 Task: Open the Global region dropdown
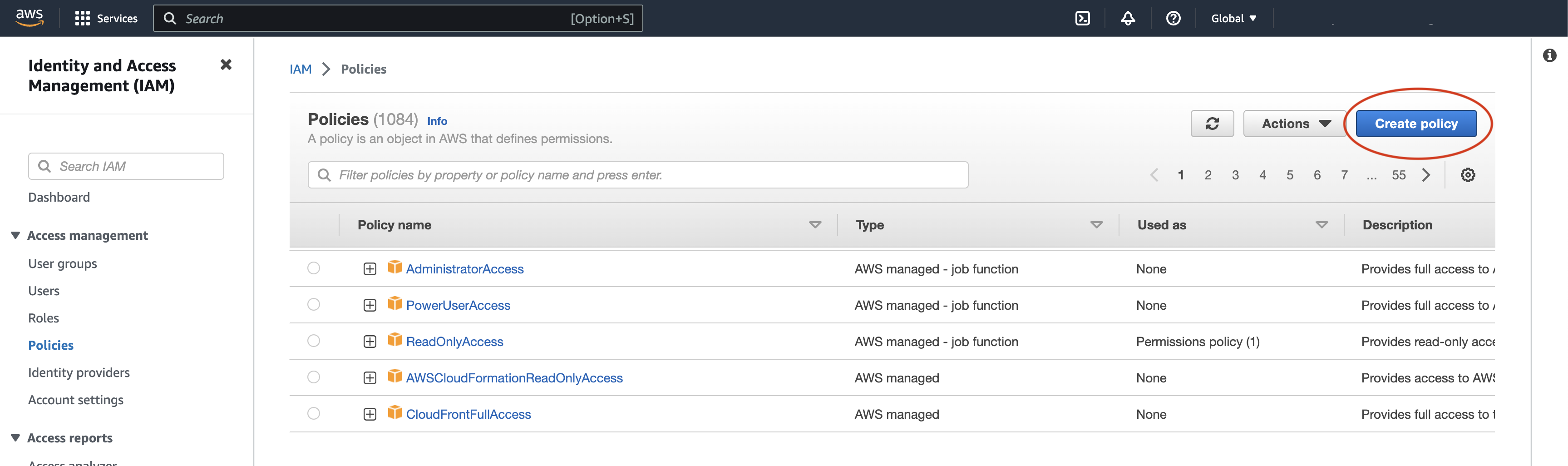pyautogui.click(x=1233, y=18)
